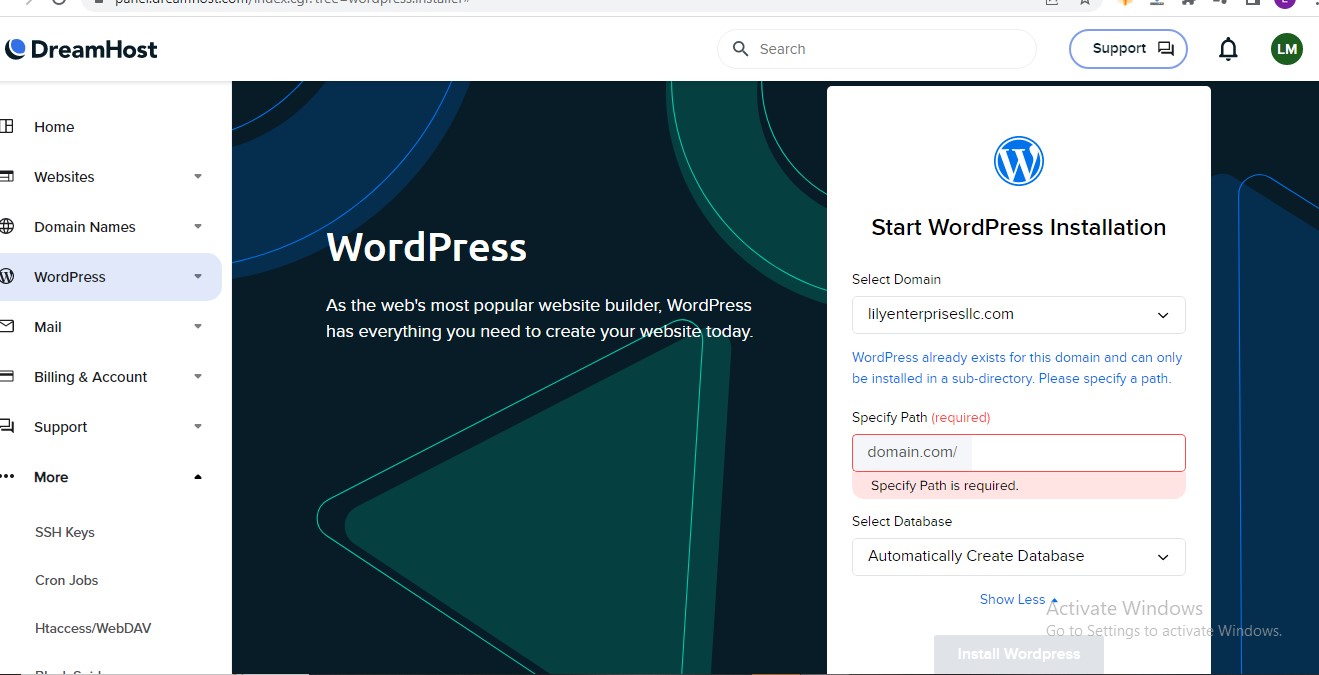Click the DreamHost logo in the header
Screen dimensions: 1319x675
click(81, 48)
